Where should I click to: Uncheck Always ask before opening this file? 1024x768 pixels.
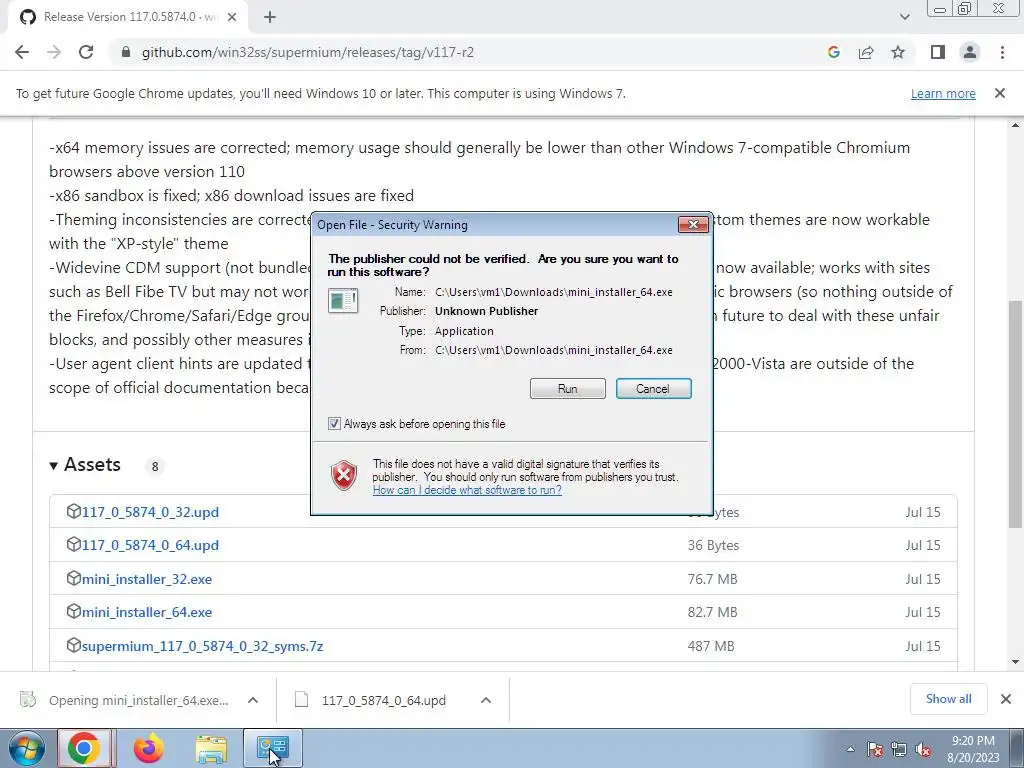point(334,424)
